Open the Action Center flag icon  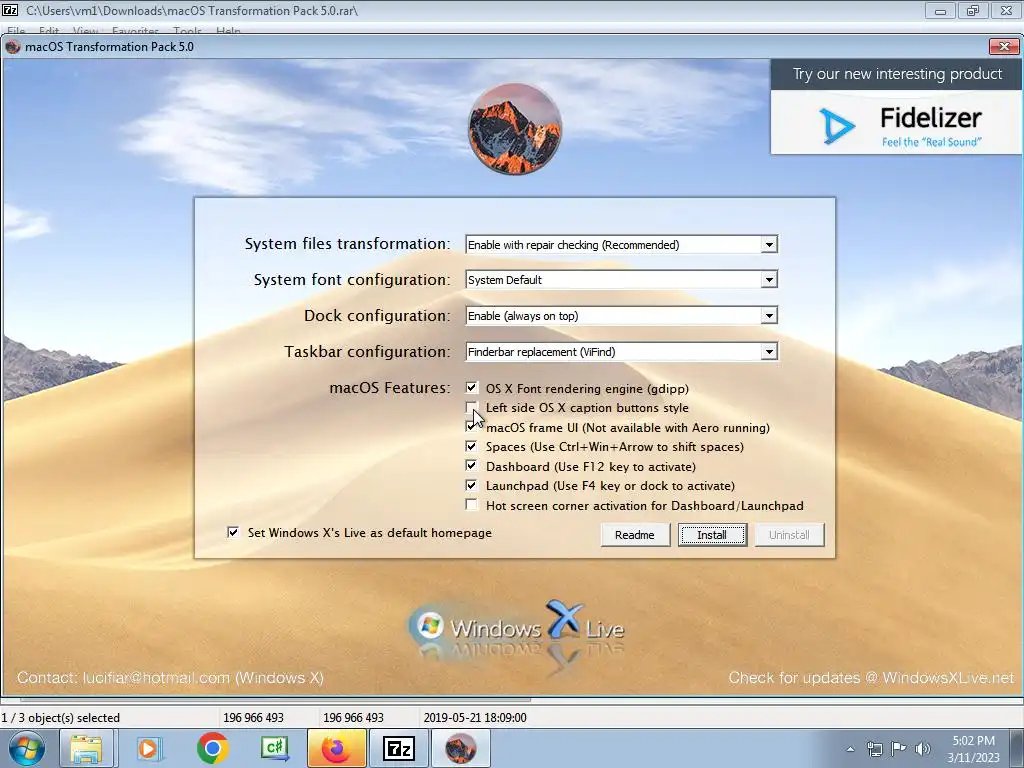coord(899,749)
